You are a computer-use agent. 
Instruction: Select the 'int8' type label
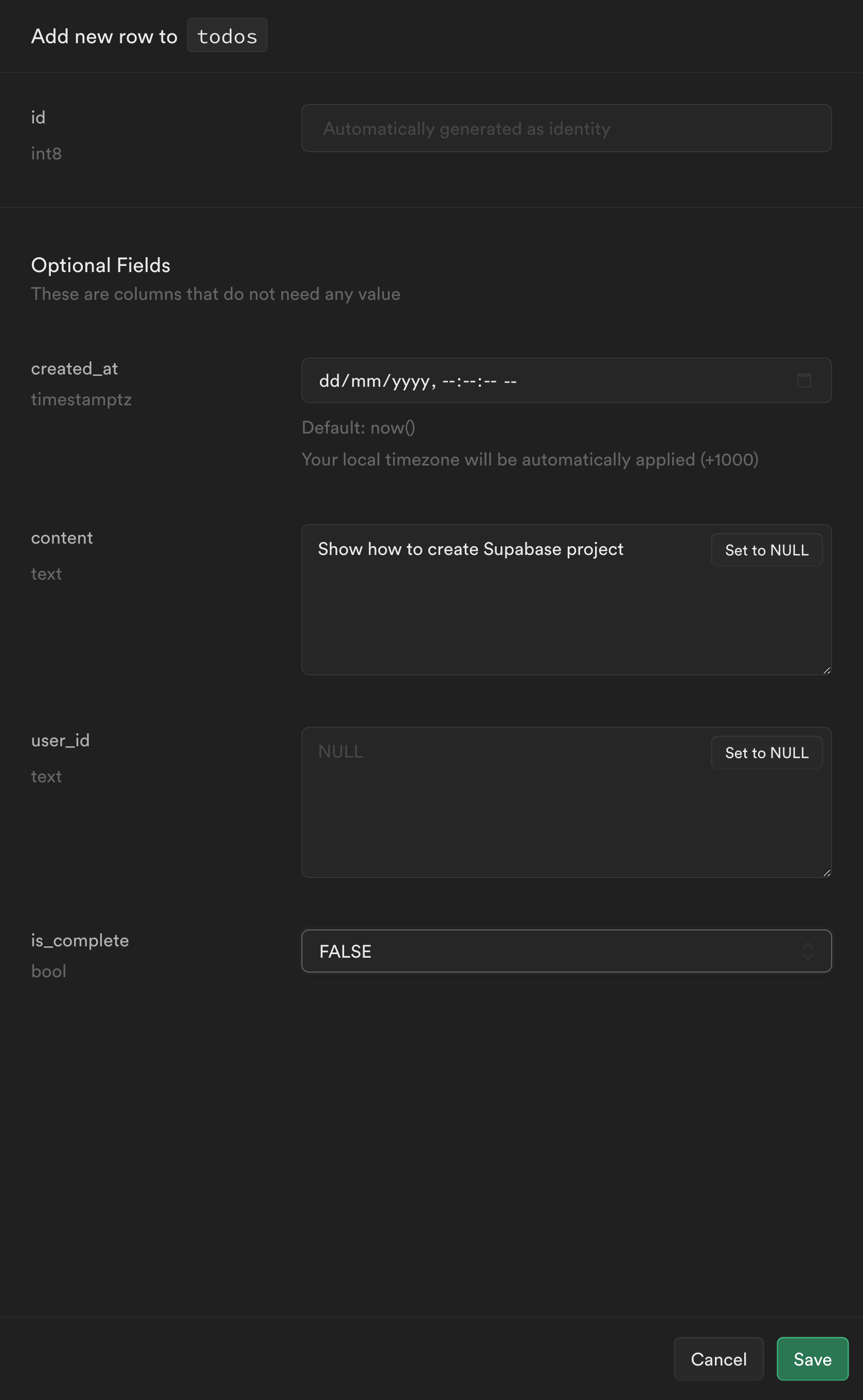pyautogui.click(x=46, y=153)
